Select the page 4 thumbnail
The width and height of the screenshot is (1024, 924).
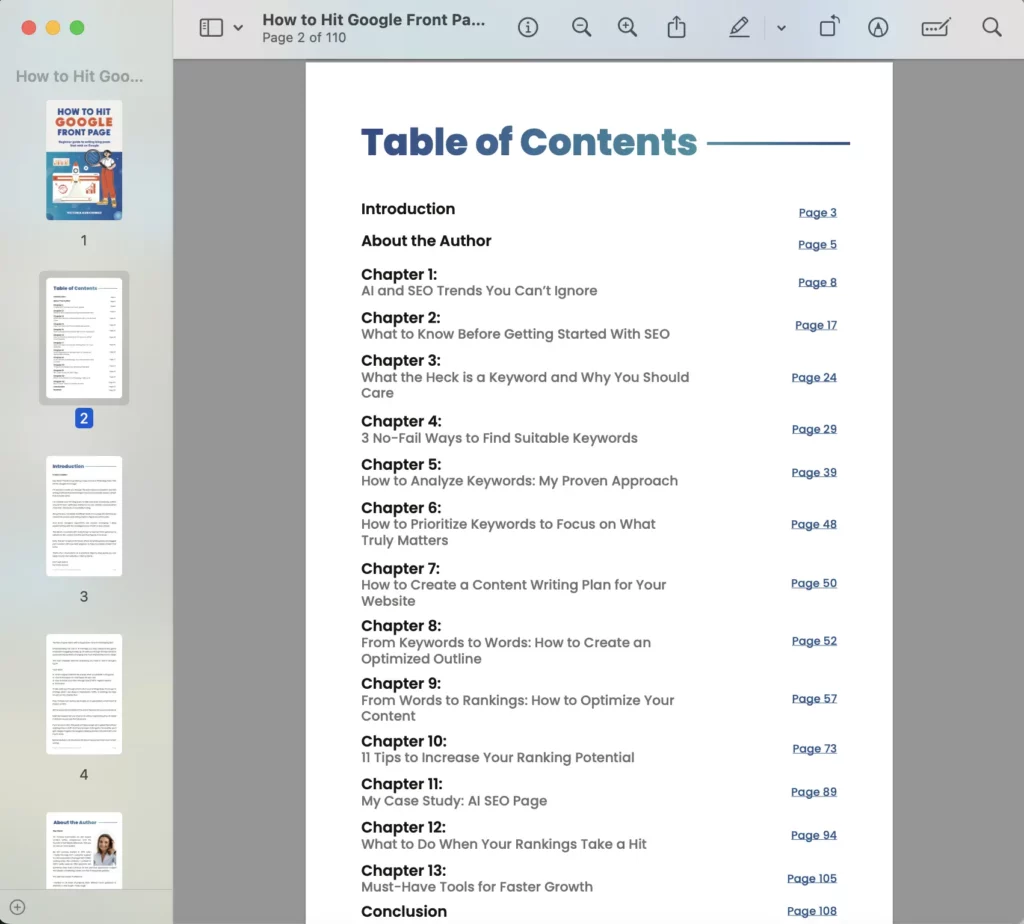click(84, 693)
